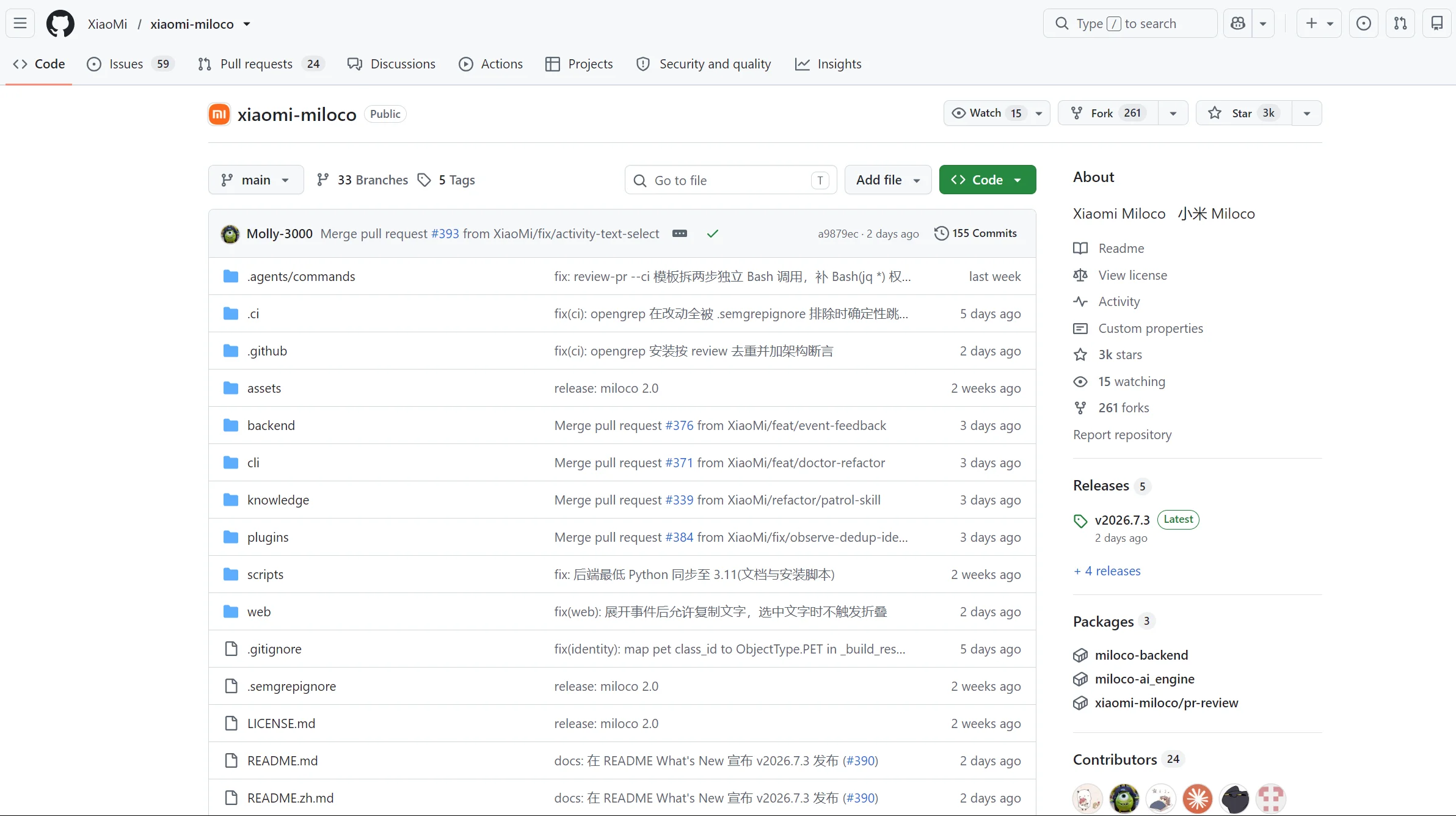Image resolution: width=1456 pixels, height=816 pixels.
Task: Open xiaomi-miloco/pr-review package
Action: pos(1167,703)
